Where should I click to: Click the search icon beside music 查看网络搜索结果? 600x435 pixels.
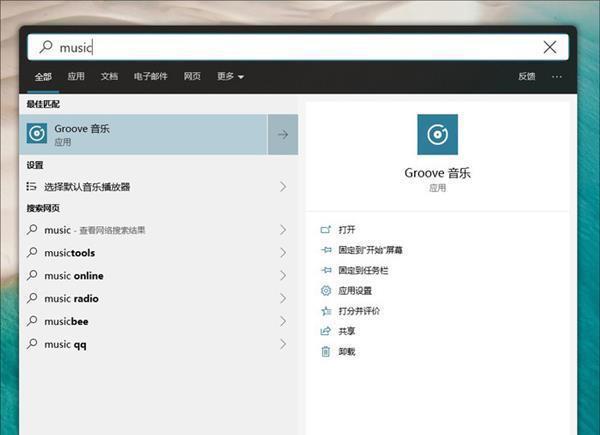point(32,230)
